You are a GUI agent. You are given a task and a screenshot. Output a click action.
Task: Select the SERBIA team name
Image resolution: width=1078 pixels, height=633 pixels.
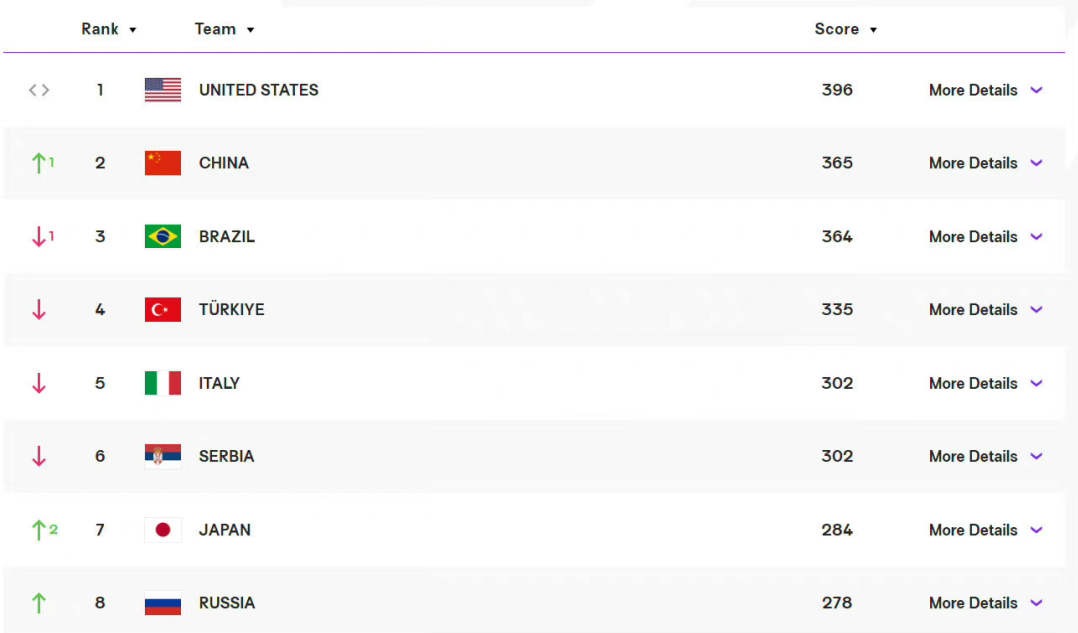click(x=226, y=456)
